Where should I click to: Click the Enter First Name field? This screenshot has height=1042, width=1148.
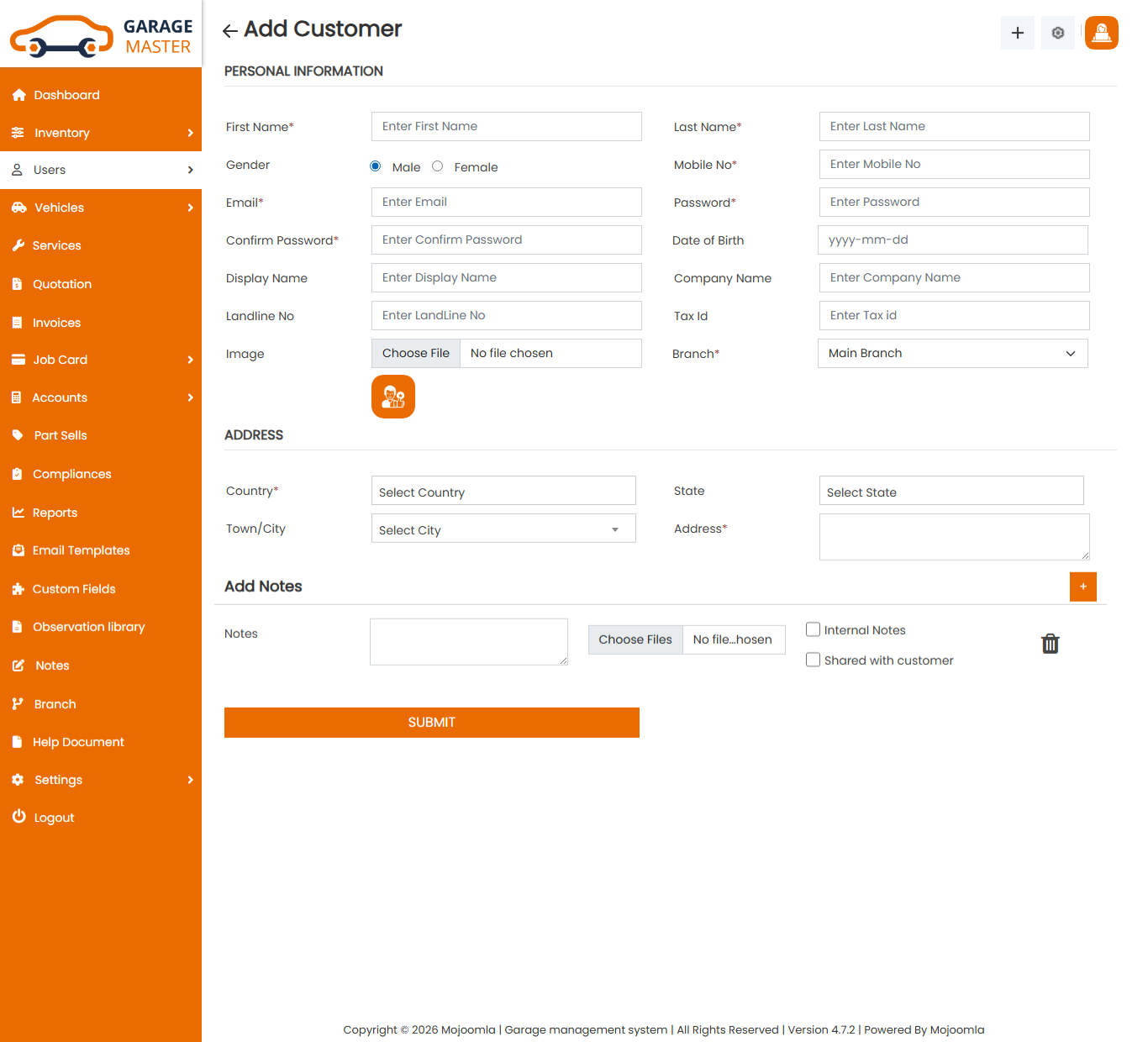click(506, 127)
